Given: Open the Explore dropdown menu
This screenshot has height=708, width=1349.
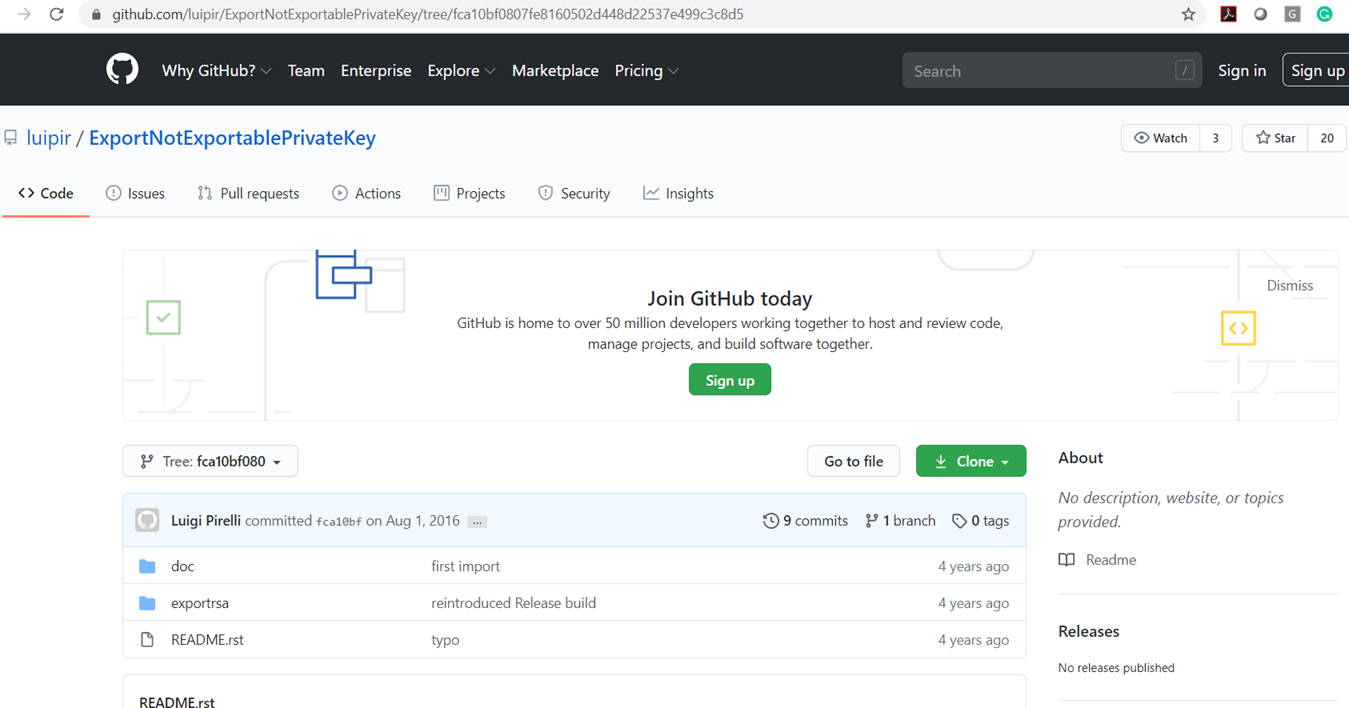Looking at the screenshot, I should click(461, 71).
